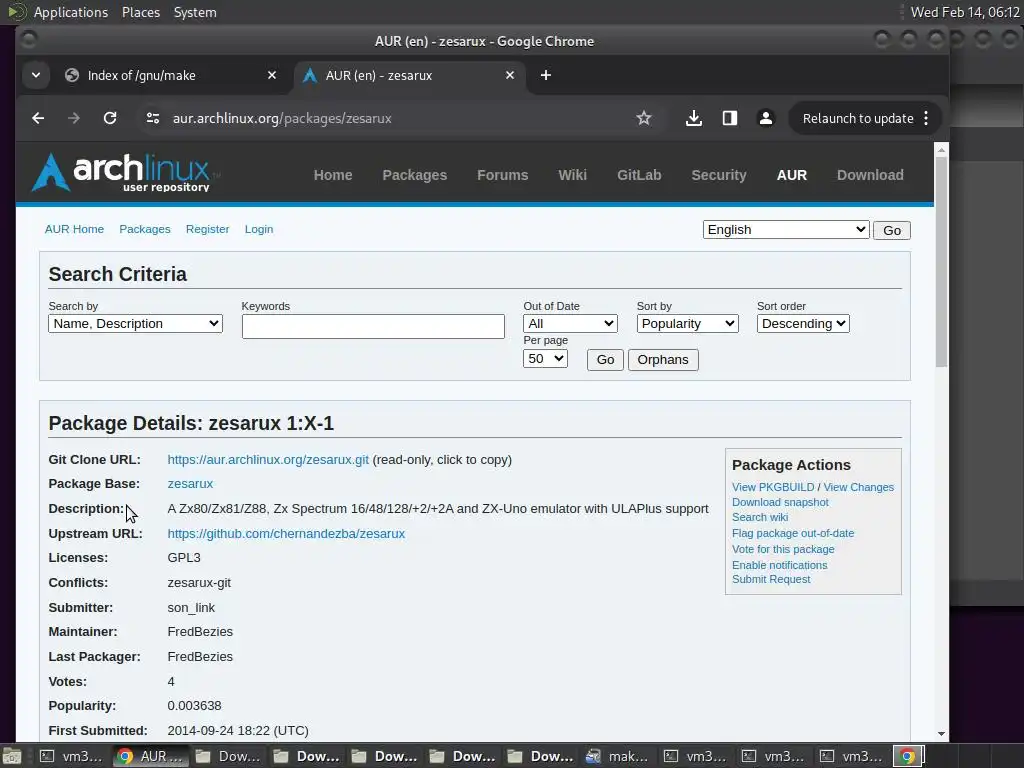Open a new tab with plus icon
The width and height of the screenshot is (1024, 768).
546,75
